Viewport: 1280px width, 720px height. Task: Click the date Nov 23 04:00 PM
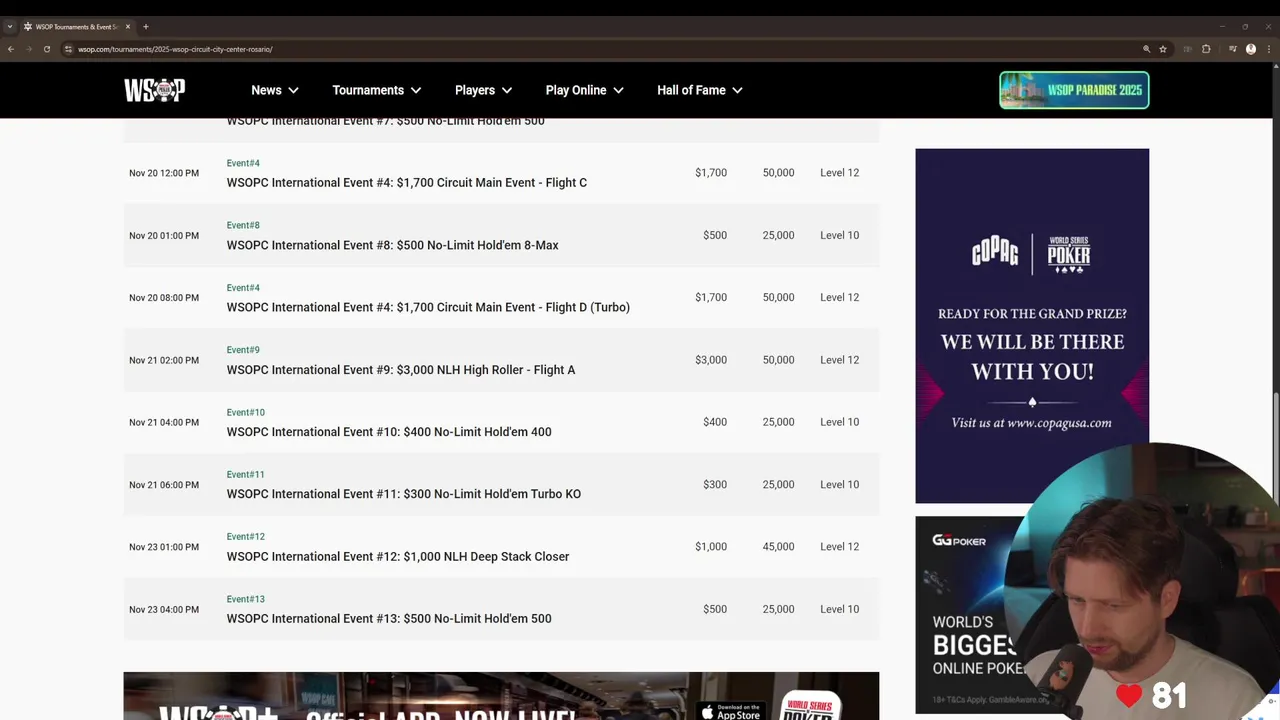pyautogui.click(x=164, y=609)
